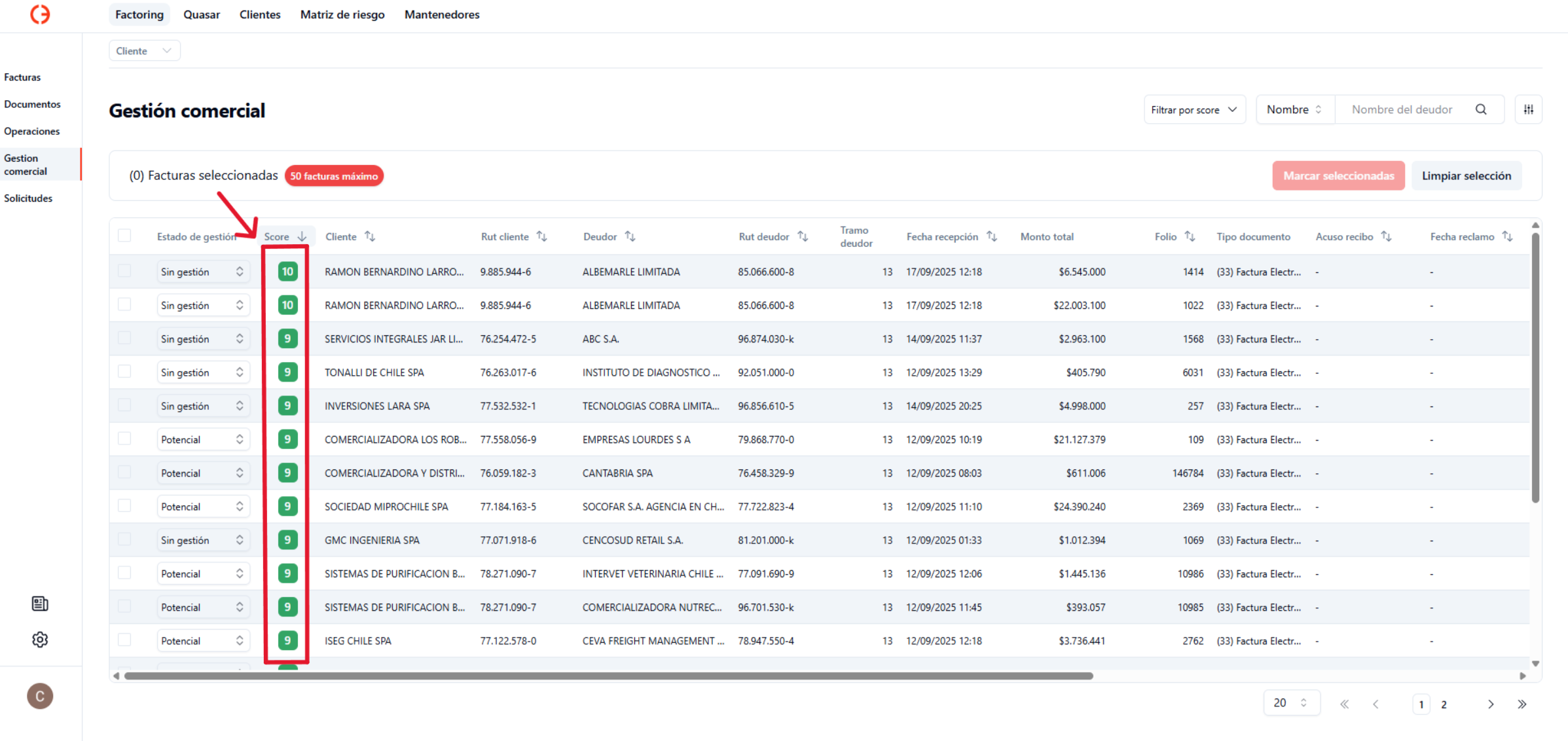
Task: Expand the Filtrar por score dropdown
Action: click(1194, 110)
